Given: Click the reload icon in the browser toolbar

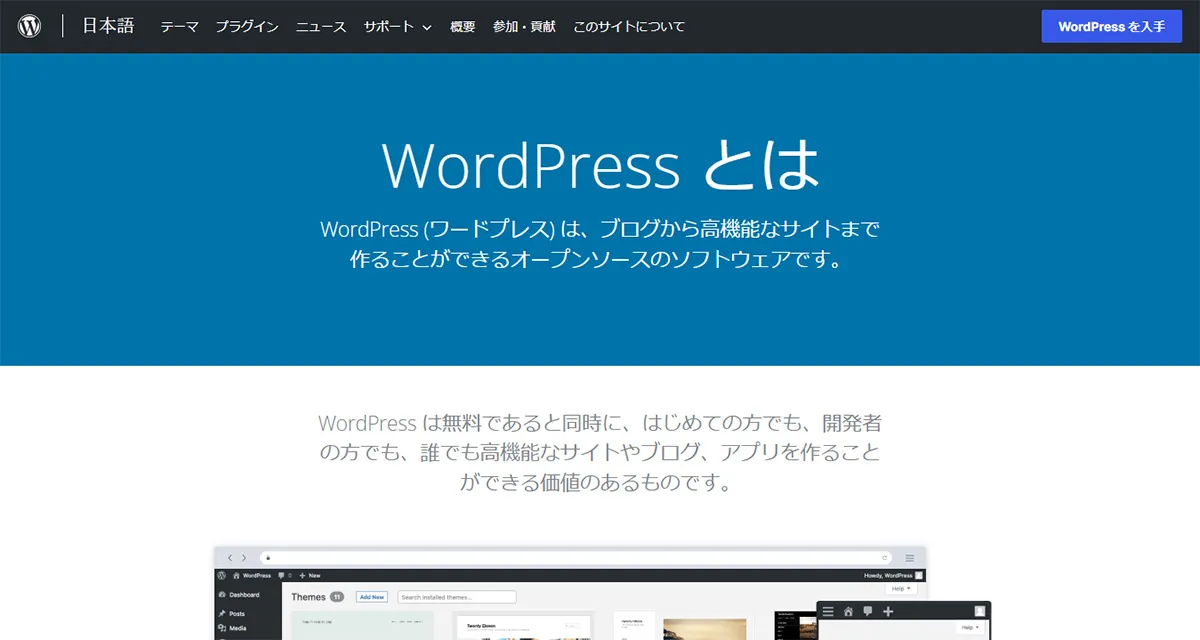Looking at the screenshot, I should (887, 557).
